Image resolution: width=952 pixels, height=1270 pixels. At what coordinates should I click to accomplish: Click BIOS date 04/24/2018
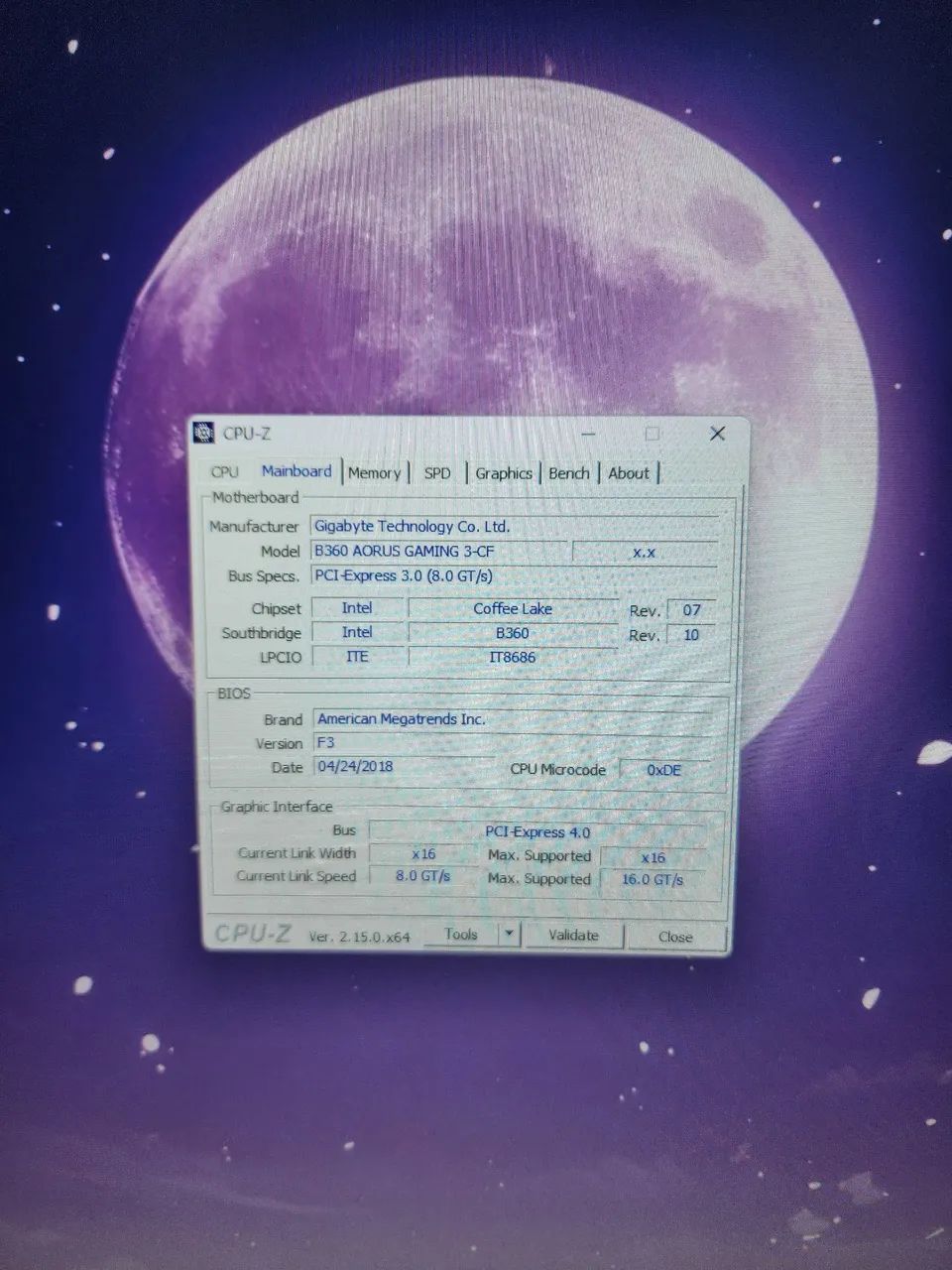(405, 766)
